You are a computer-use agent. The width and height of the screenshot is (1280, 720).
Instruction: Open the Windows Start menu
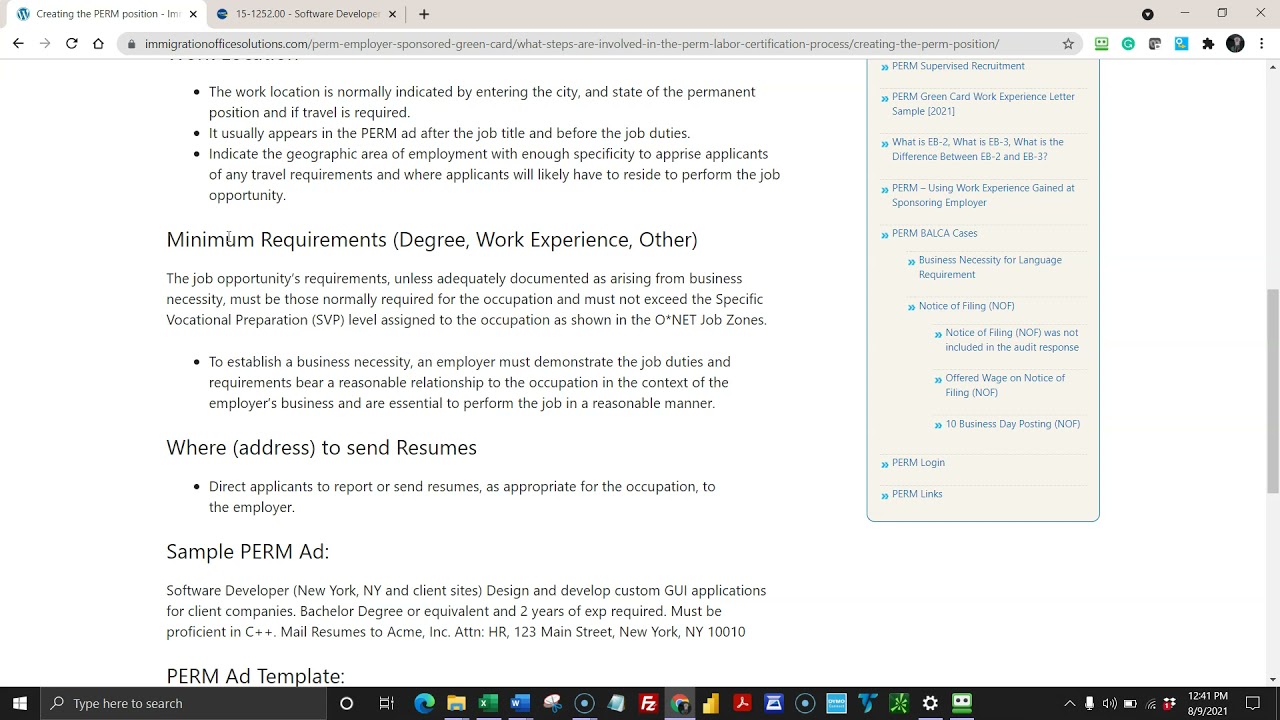(x=20, y=703)
